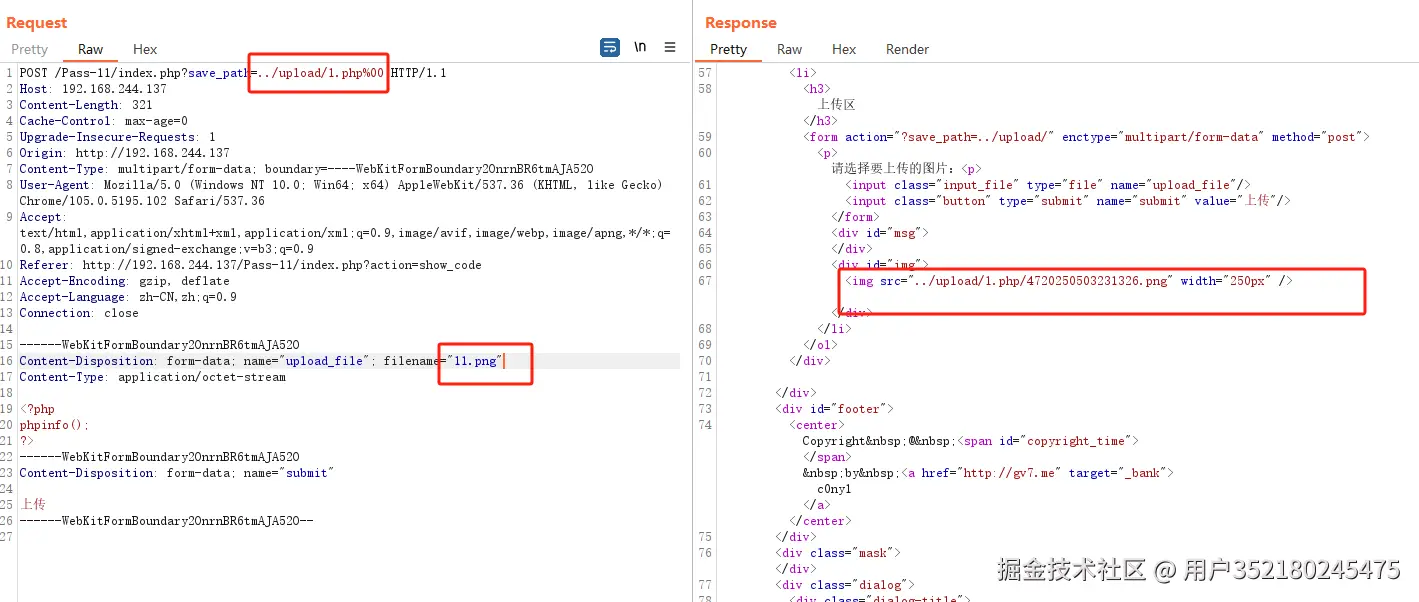Click the Referer header with action=show_code
This screenshot has width=1419, height=602.
tap(250, 265)
